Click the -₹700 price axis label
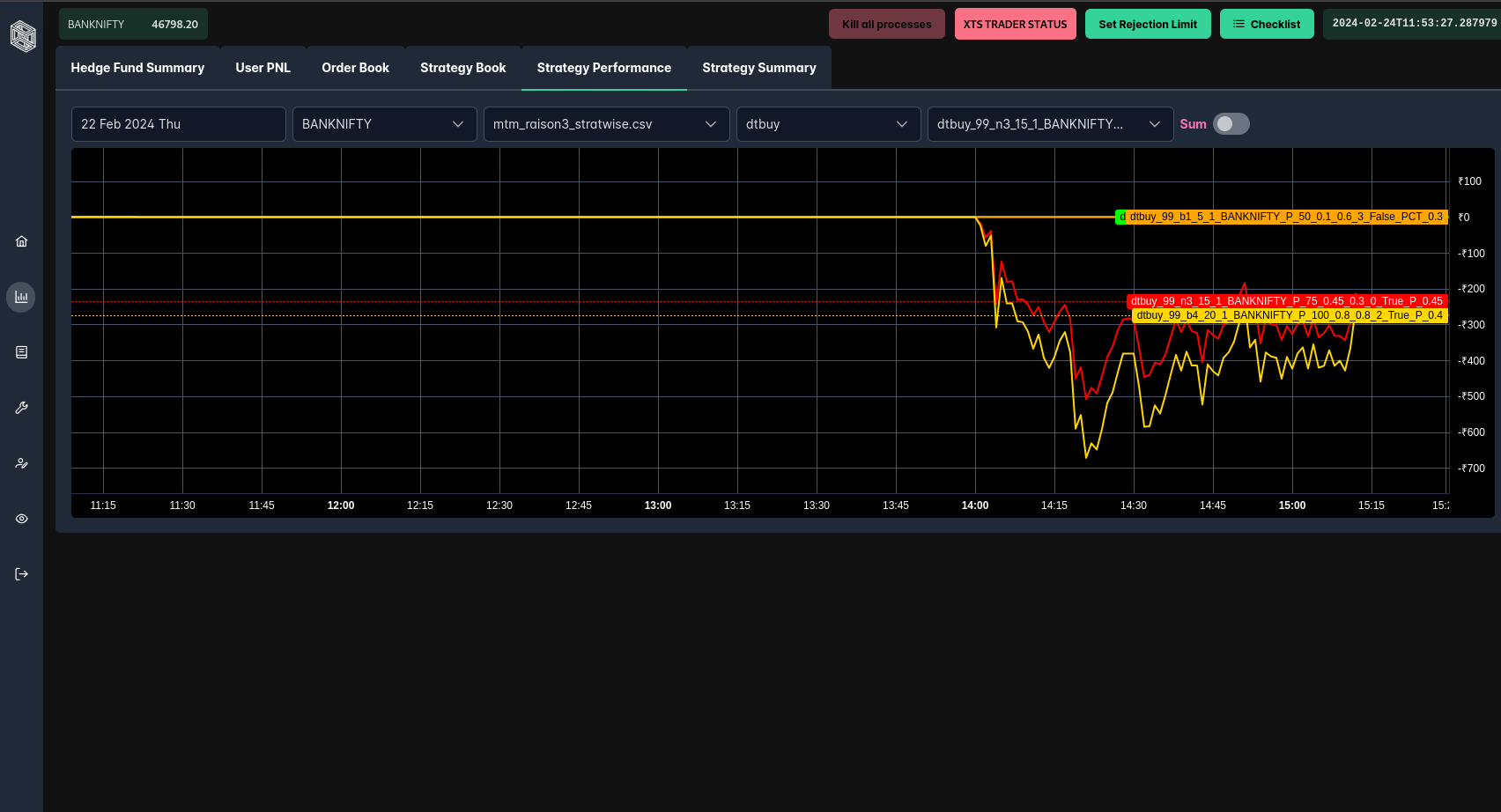1501x812 pixels. point(1472,469)
